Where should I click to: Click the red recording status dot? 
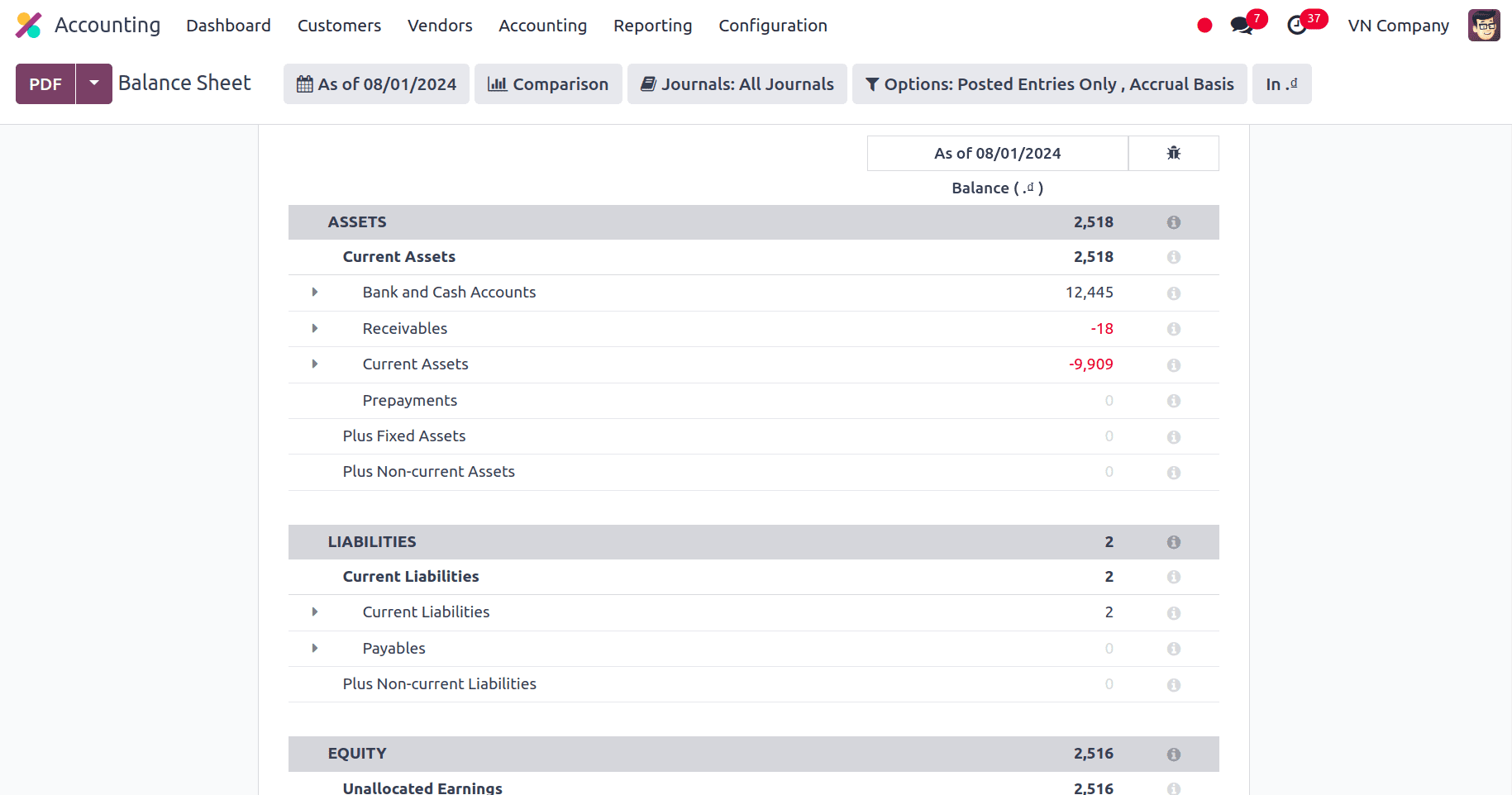pos(1204,26)
